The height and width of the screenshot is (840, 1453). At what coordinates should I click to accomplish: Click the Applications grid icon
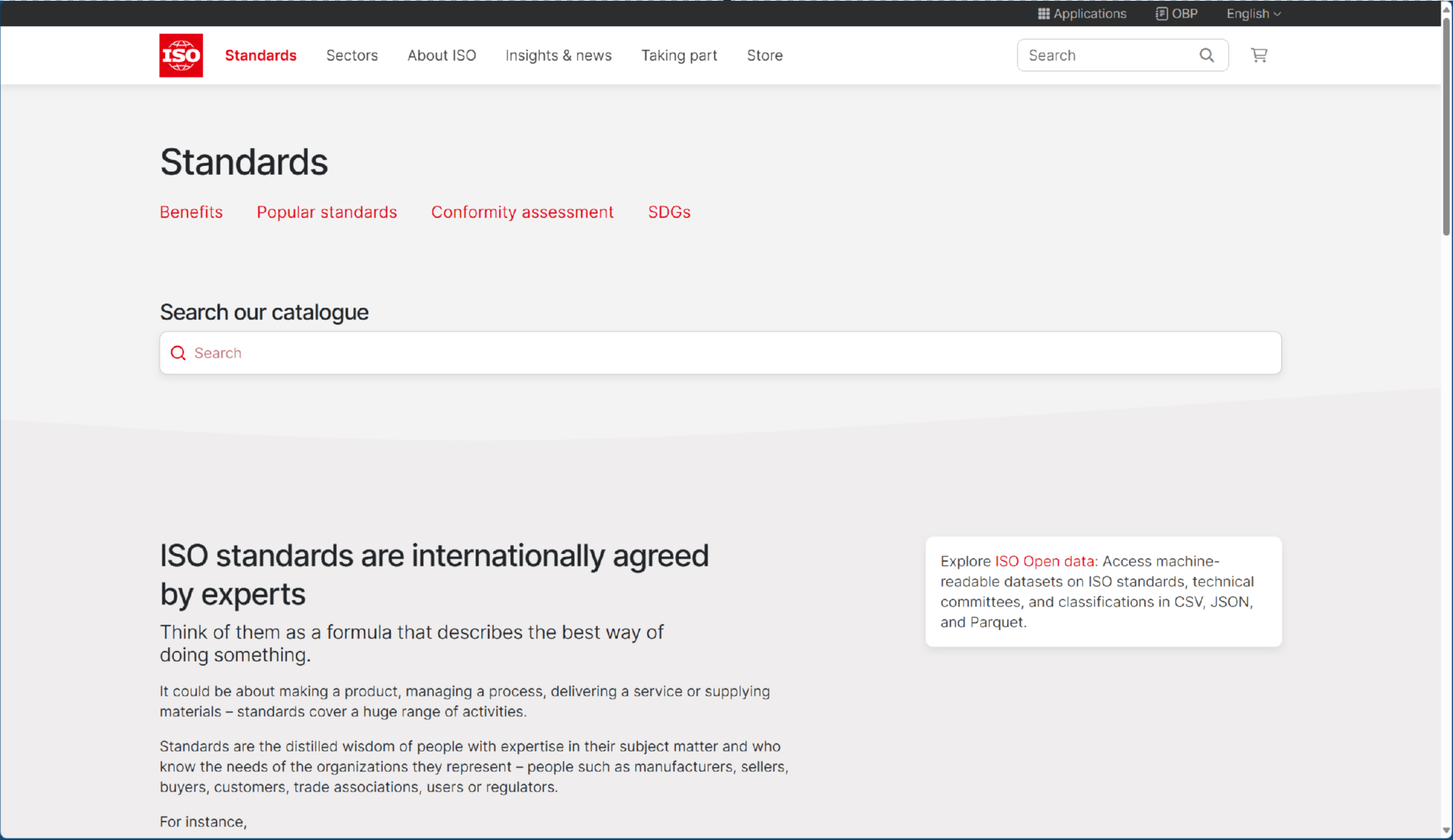click(1043, 14)
